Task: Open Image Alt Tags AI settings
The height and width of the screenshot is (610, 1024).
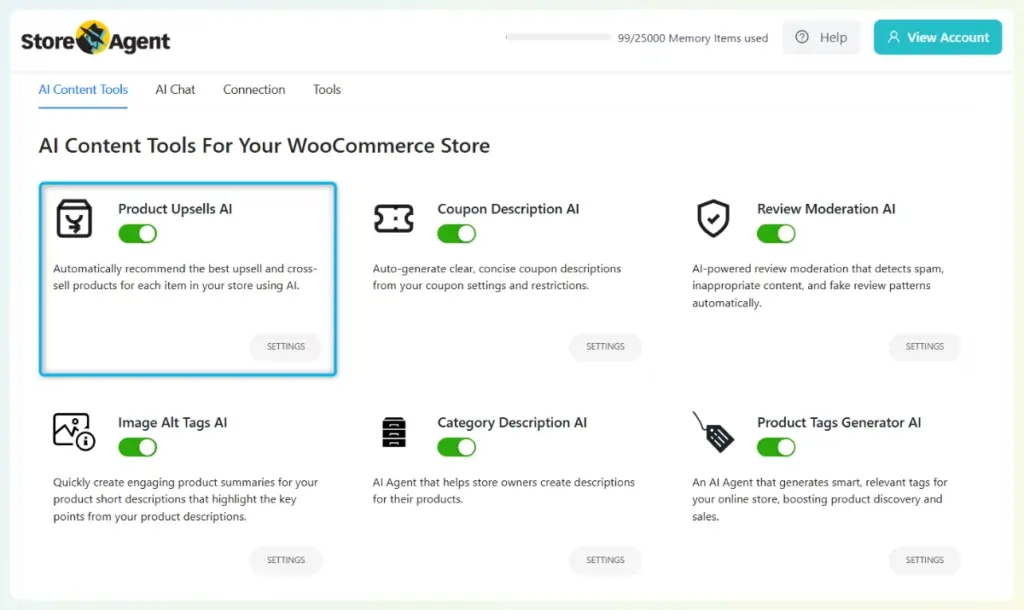Action: 286,560
